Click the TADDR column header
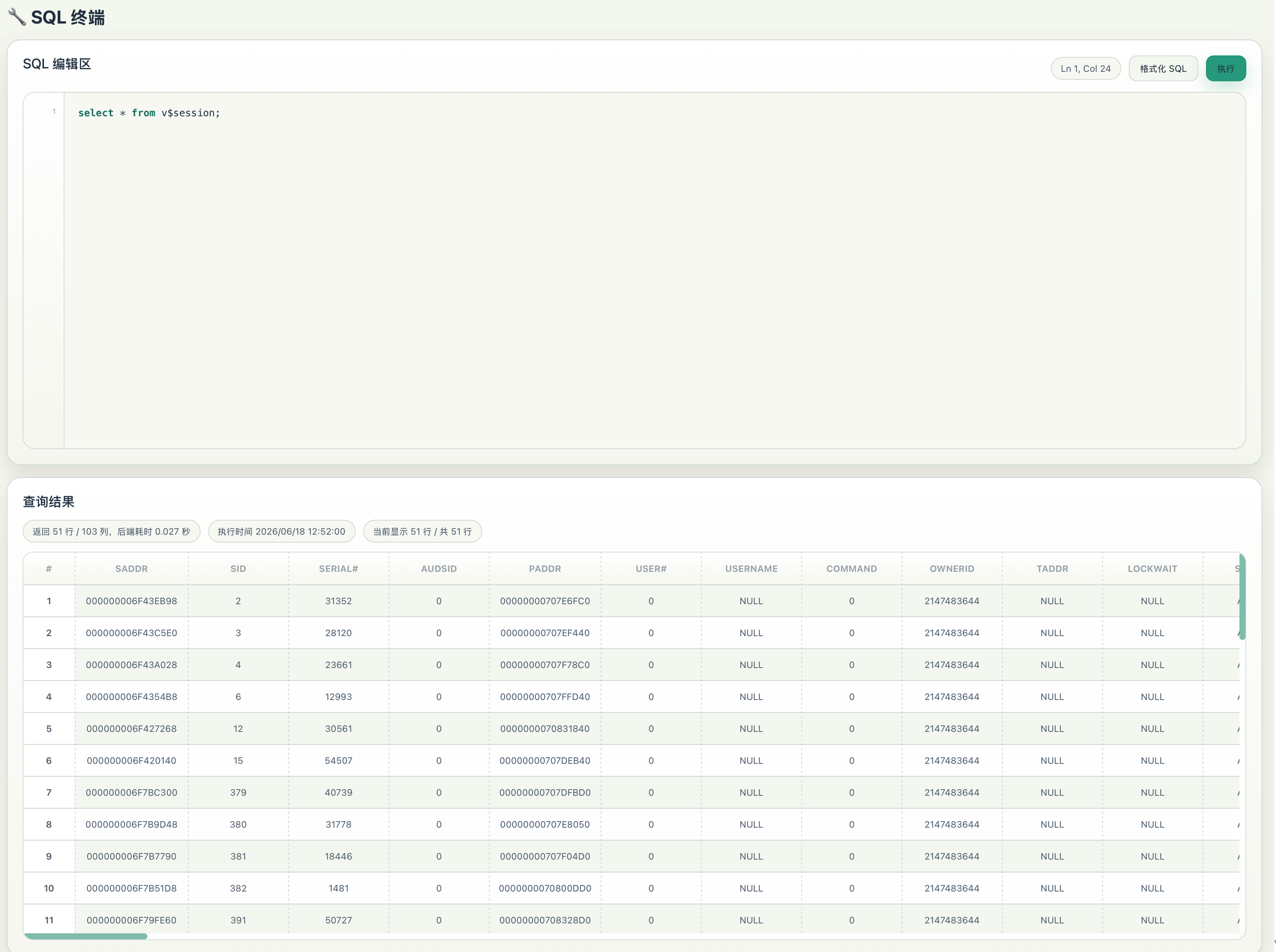 pos(1052,569)
